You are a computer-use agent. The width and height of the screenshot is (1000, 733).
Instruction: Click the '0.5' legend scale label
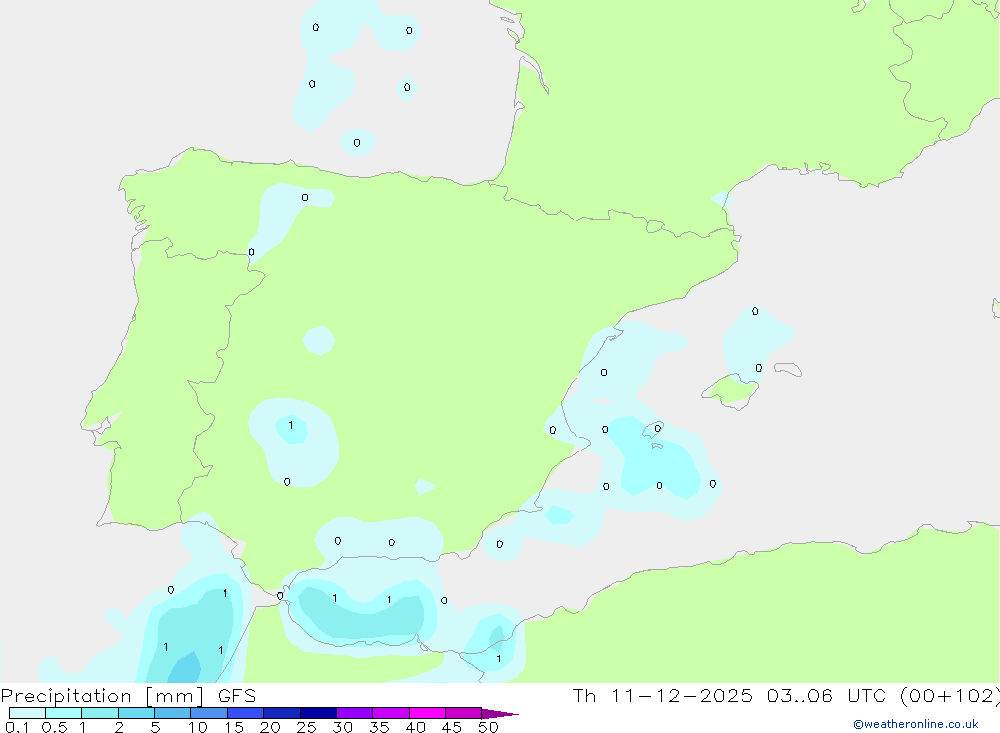54,727
